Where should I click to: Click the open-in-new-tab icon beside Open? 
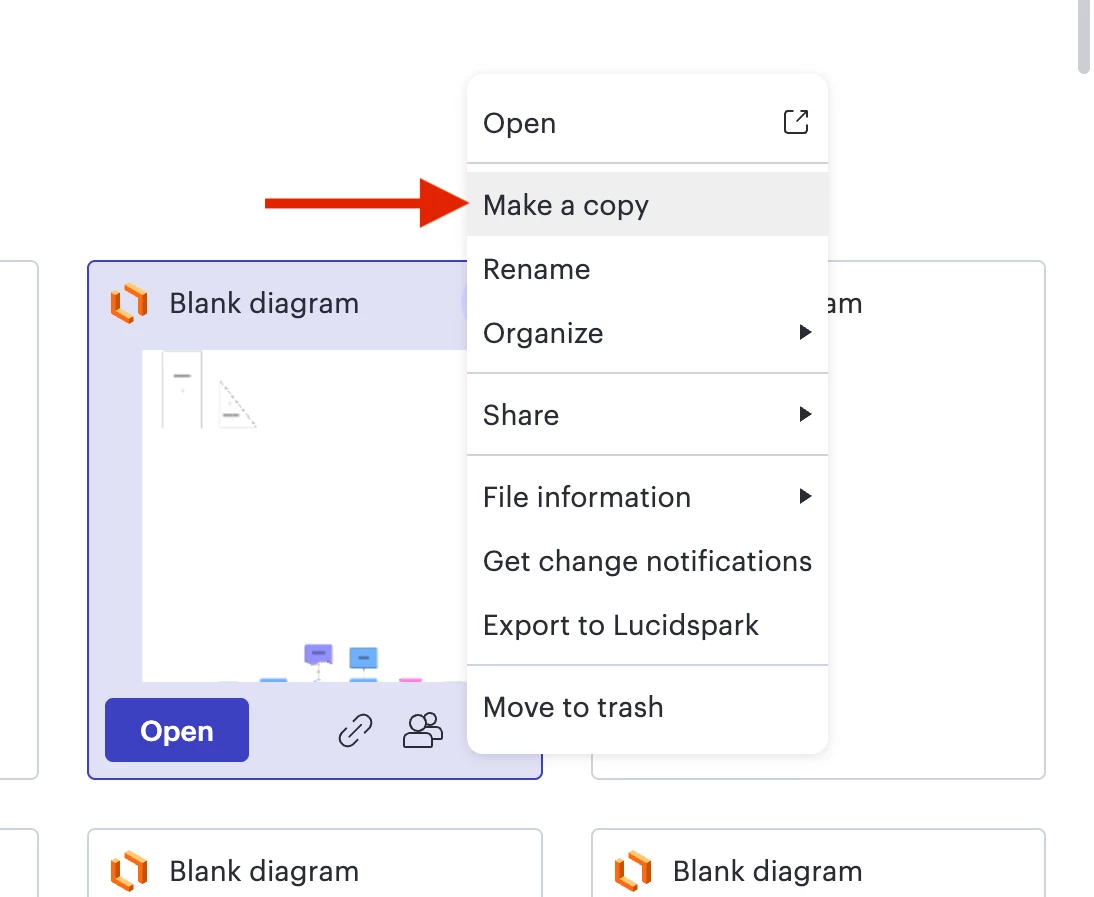point(795,122)
